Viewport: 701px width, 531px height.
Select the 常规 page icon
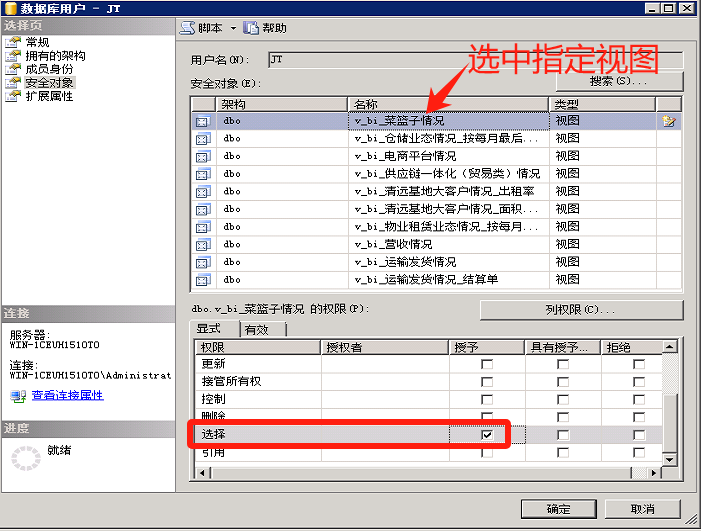(x=13, y=42)
